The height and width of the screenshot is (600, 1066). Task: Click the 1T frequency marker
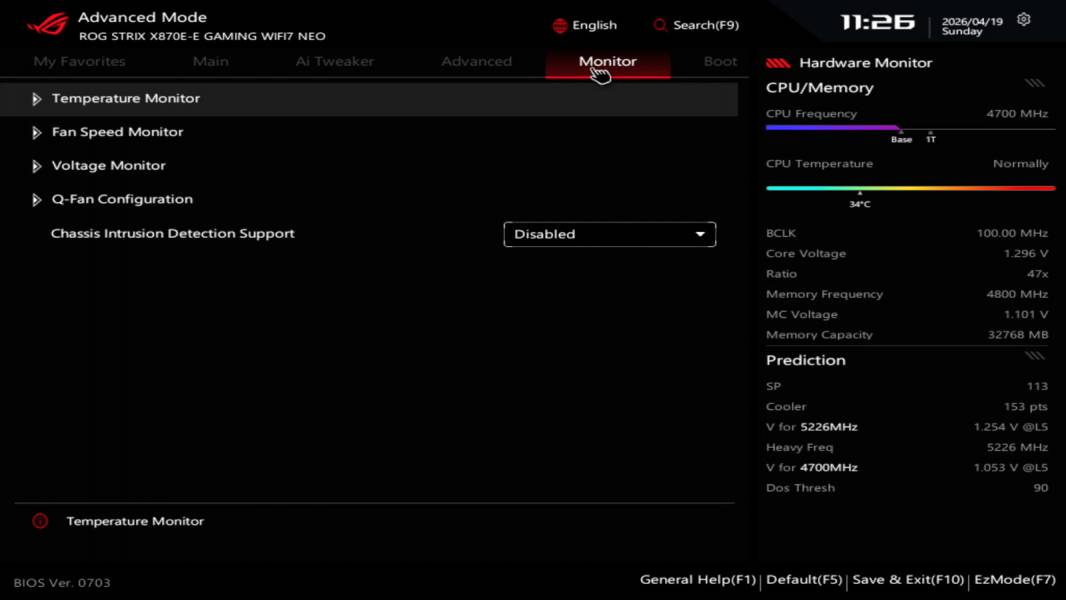coord(931,139)
